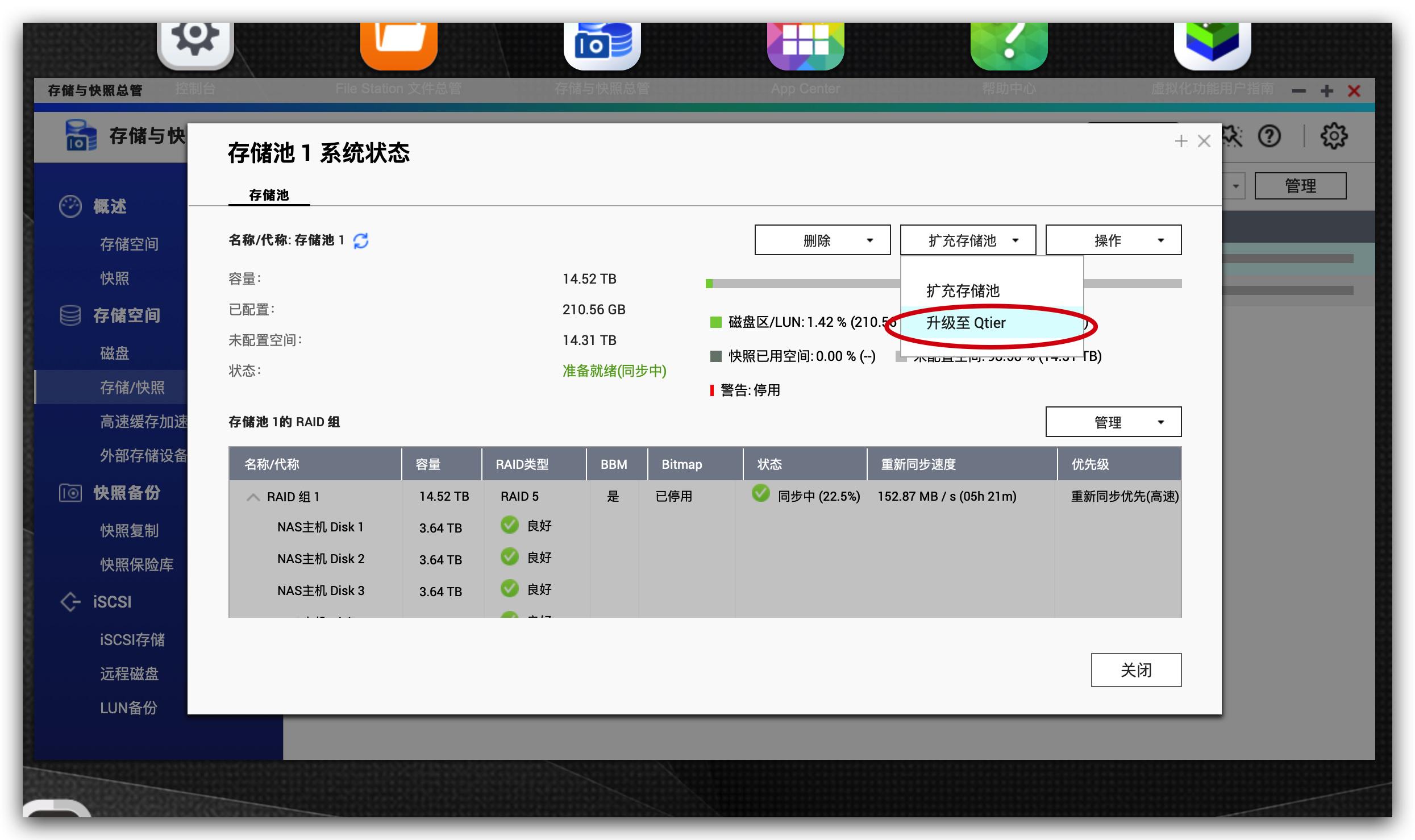Click the 帮助中心 green question icon
The image size is (1415, 840).
[x=1009, y=43]
